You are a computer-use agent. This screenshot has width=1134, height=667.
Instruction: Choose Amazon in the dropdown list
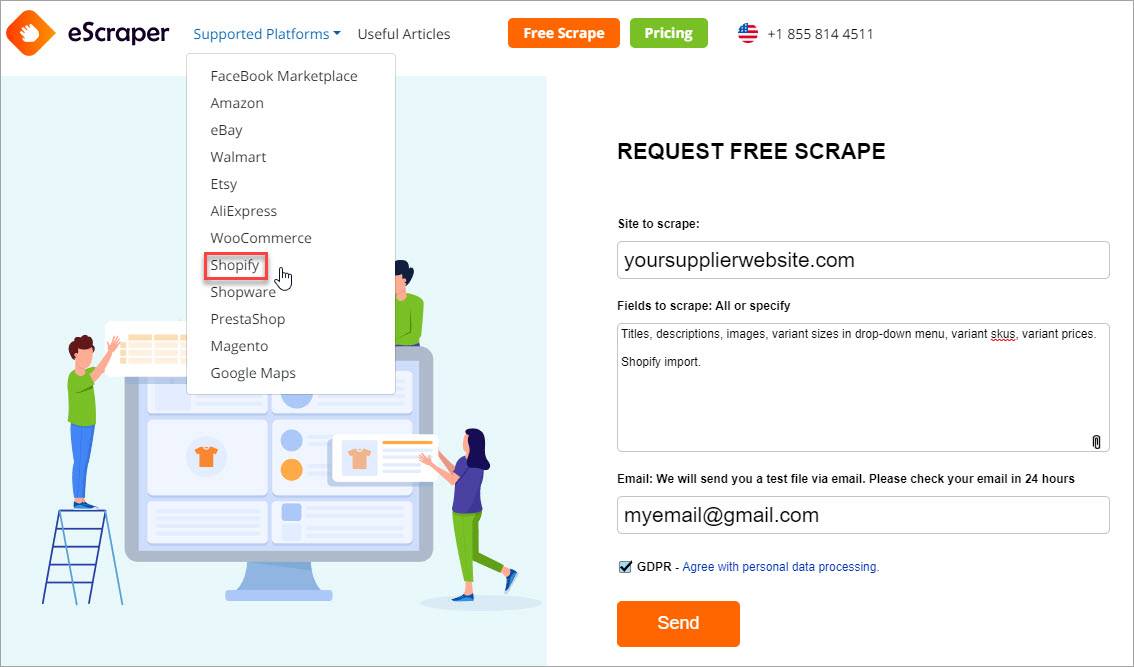[x=236, y=103]
